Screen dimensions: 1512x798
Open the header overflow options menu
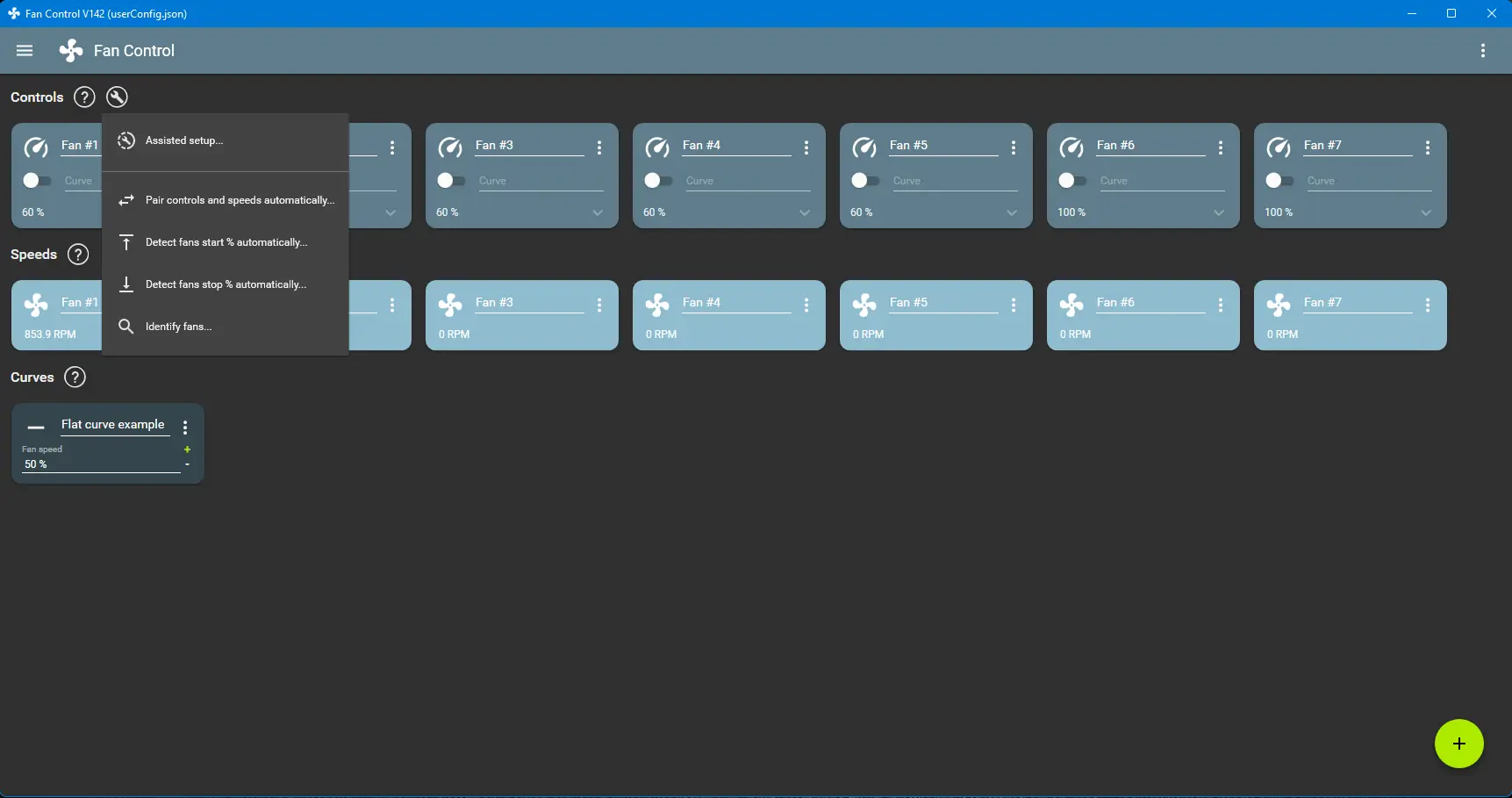tap(1483, 51)
